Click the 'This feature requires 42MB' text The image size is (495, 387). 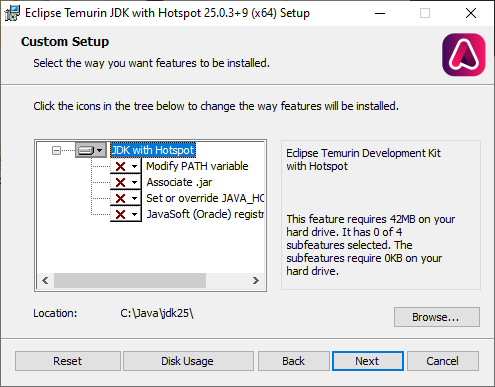pos(371,245)
